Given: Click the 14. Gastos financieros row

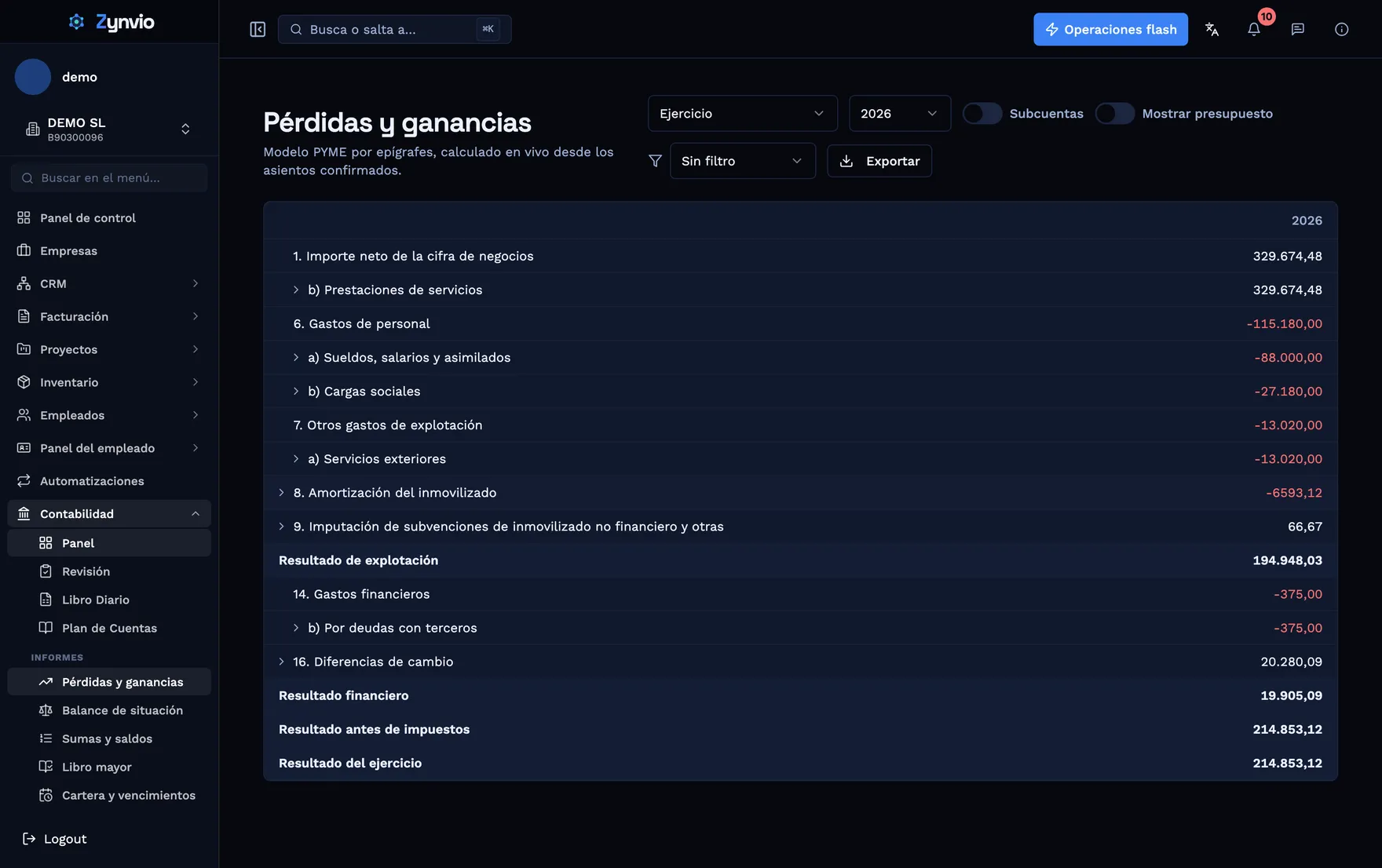Looking at the screenshot, I should pos(800,594).
